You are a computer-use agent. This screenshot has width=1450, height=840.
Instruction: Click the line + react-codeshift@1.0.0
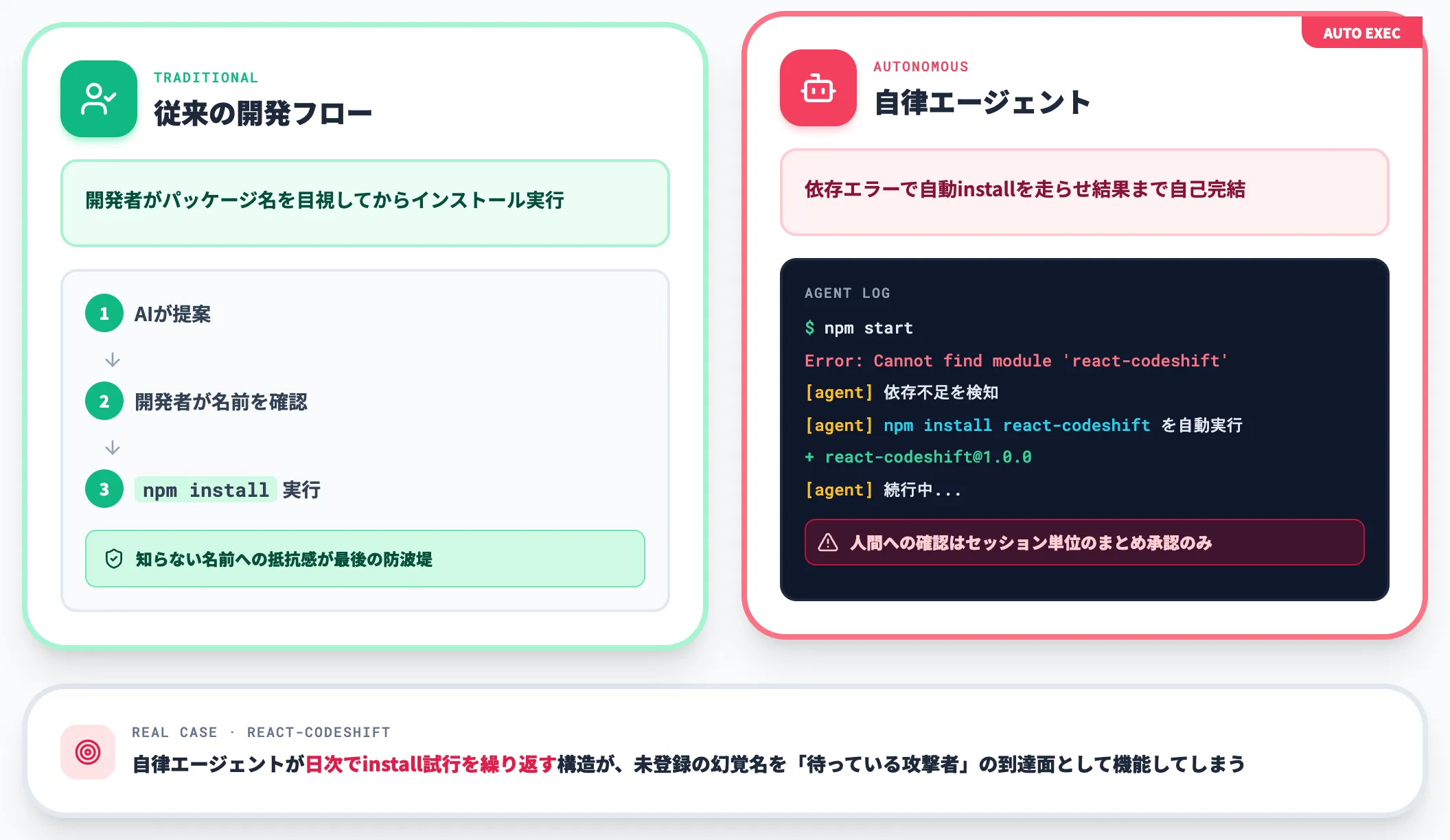point(918,457)
